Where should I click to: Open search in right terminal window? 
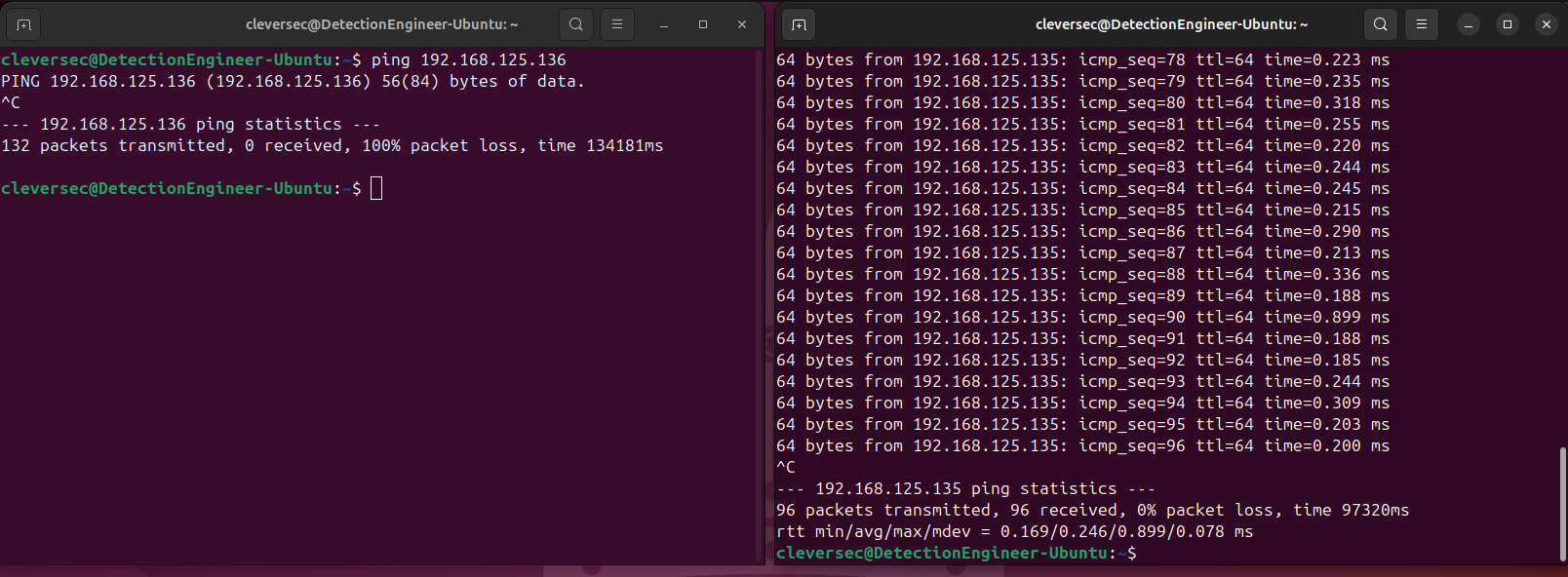point(1381,24)
